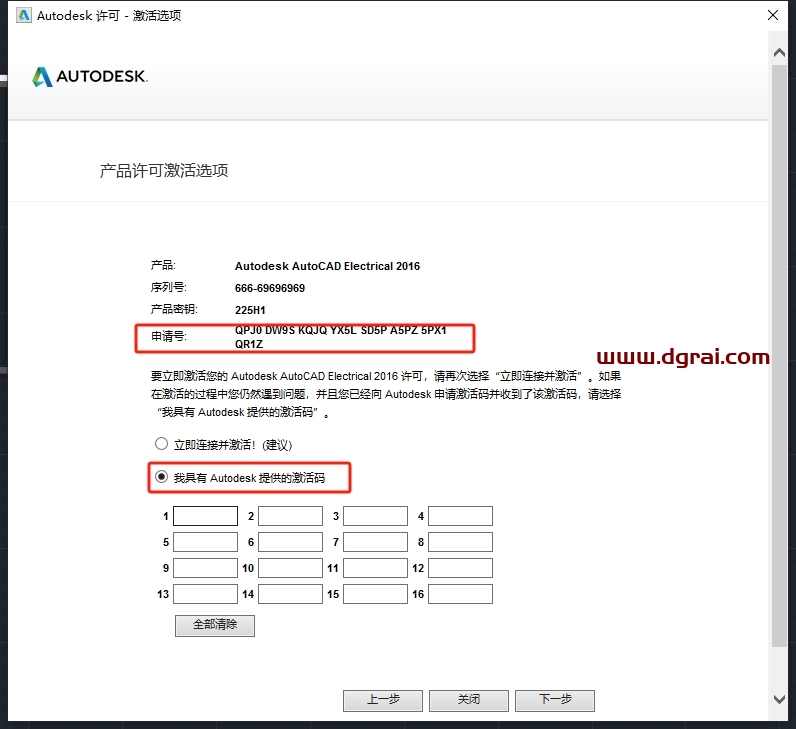The image size is (796, 729).
Task: Click the 关闭 close button
Action: point(469,701)
